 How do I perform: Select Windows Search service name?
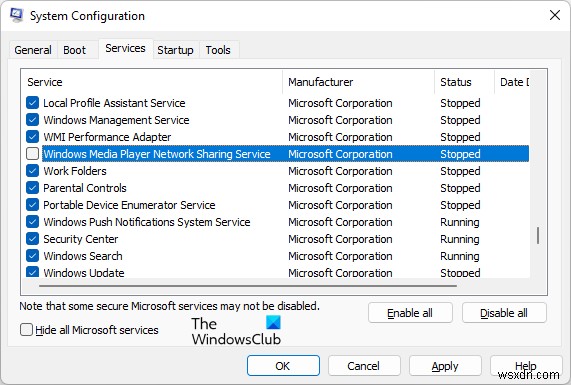[x=83, y=256]
